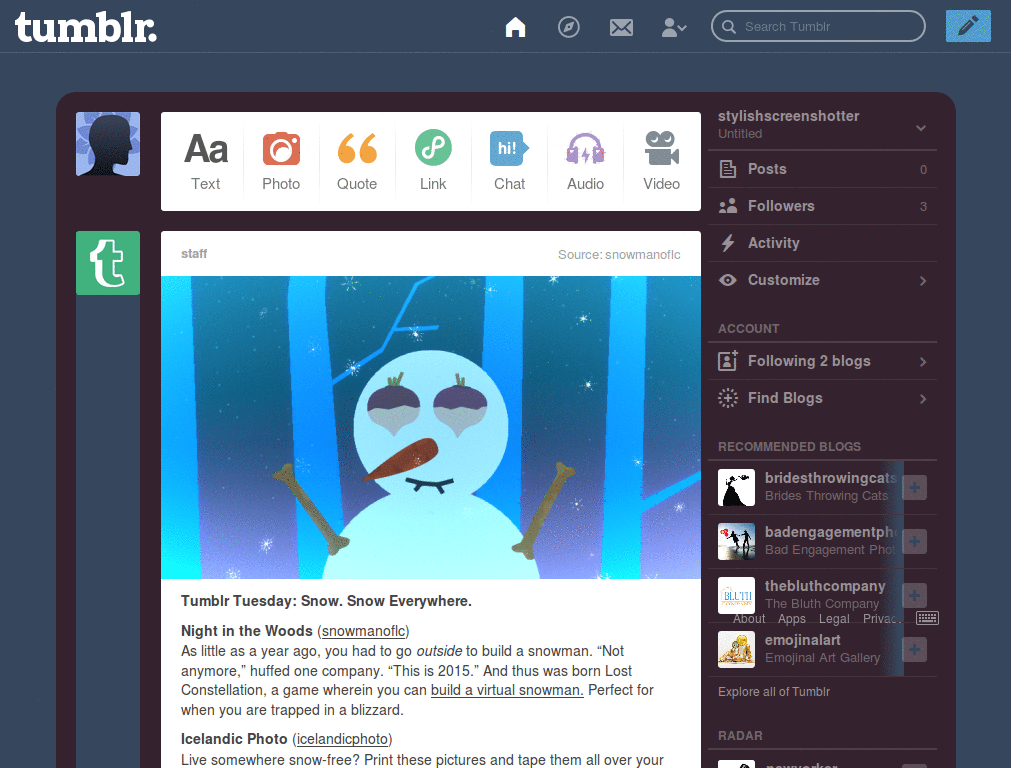Click the Find Blogs chevron arrow
The image size is (1024, 768).
click(x=923, y=399)
